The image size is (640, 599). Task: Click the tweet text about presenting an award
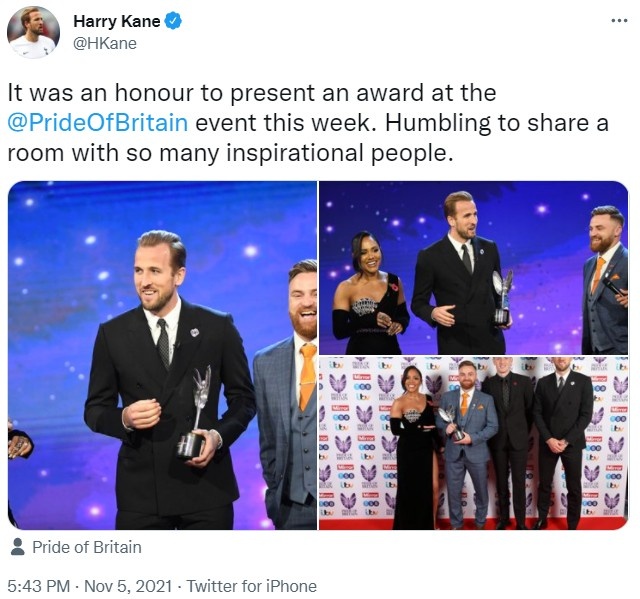point(308,122)
